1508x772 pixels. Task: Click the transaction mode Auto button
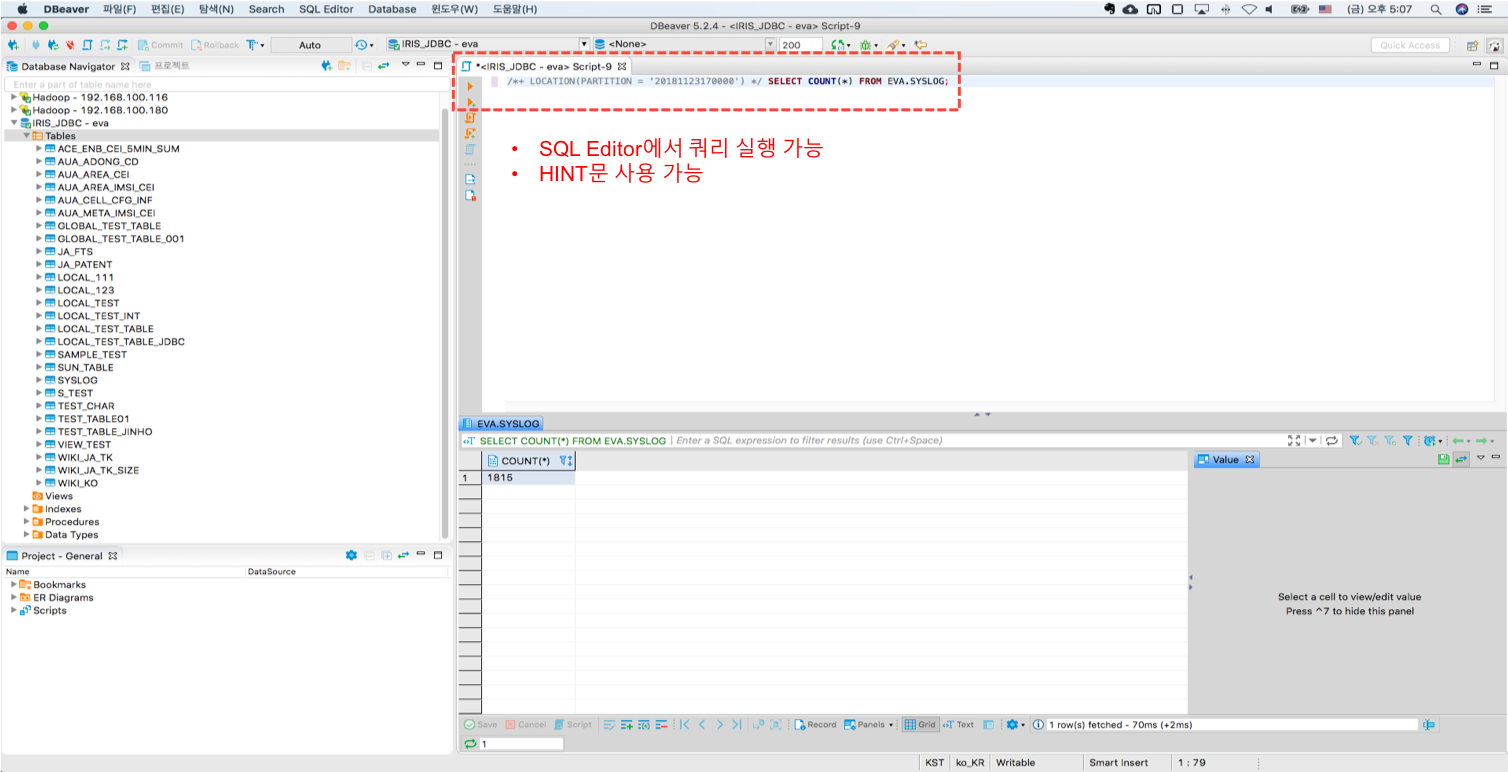[310, 45]
